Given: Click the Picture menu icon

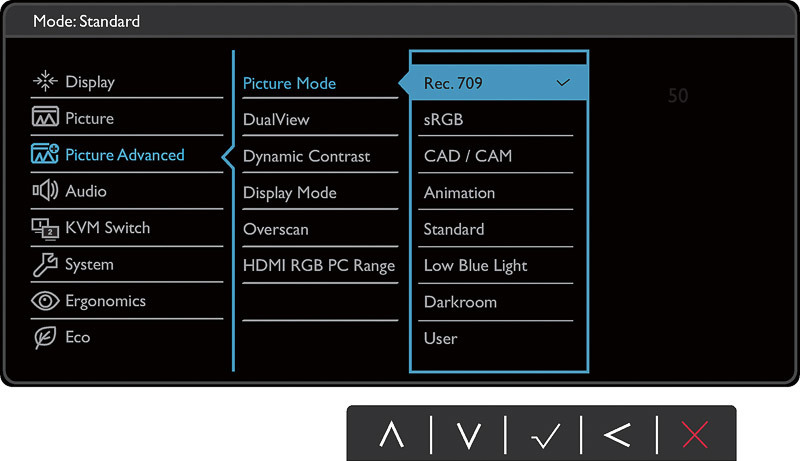Looking at the screenshot, I should pyautogui.click(x=45, y=117).
